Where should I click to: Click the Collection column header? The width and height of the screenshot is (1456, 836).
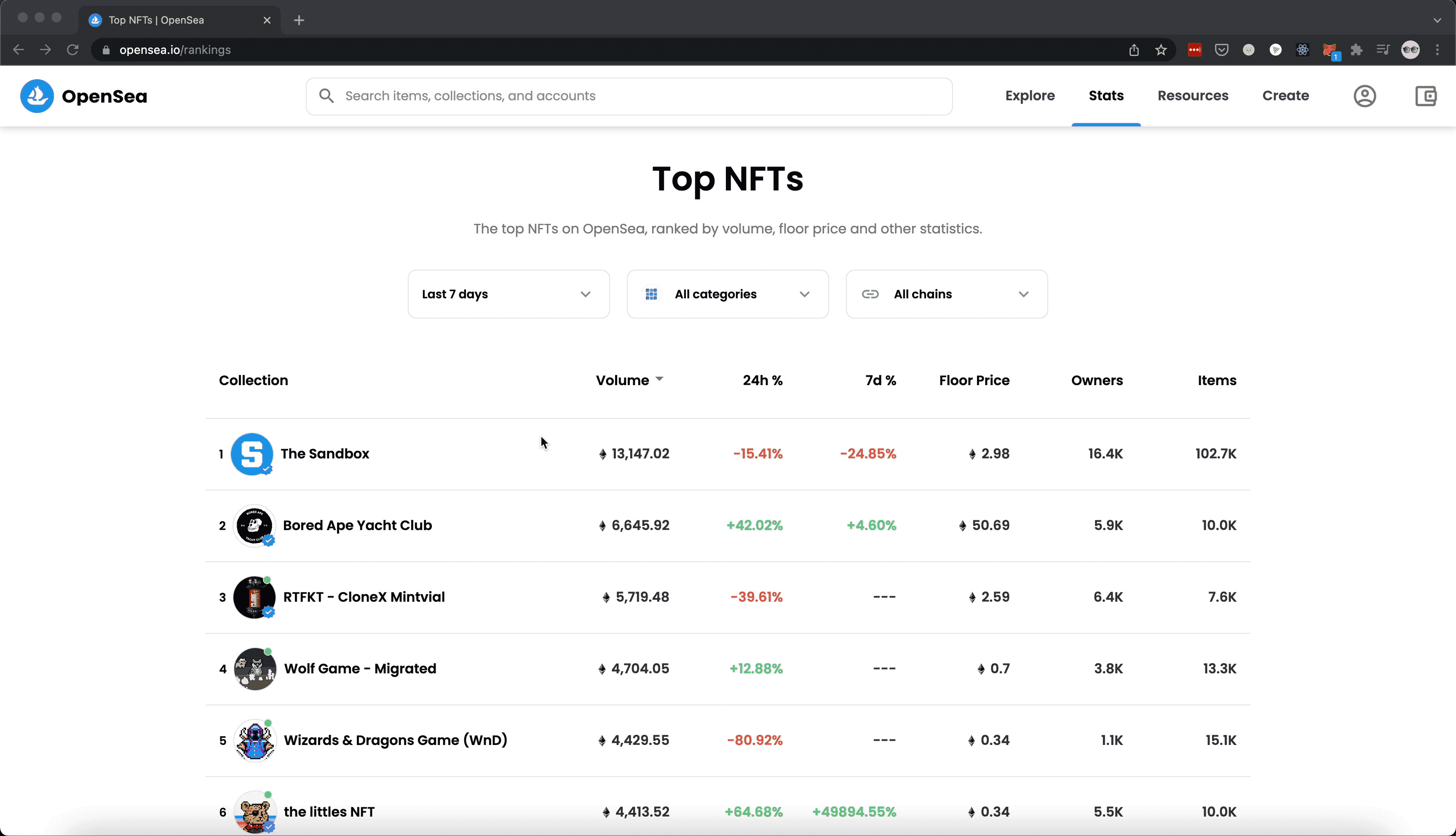[254, 380]
